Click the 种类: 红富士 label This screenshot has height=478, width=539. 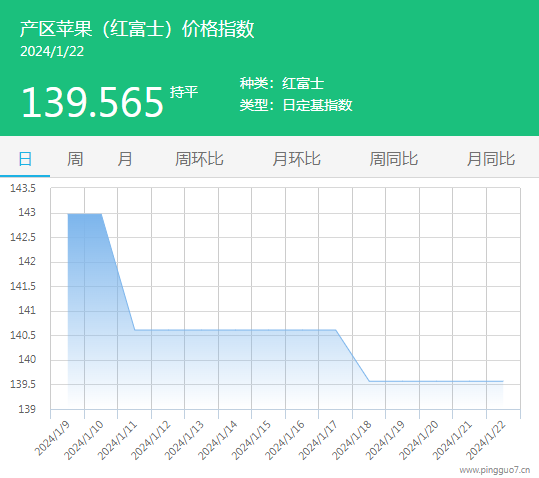coord(282,84)
